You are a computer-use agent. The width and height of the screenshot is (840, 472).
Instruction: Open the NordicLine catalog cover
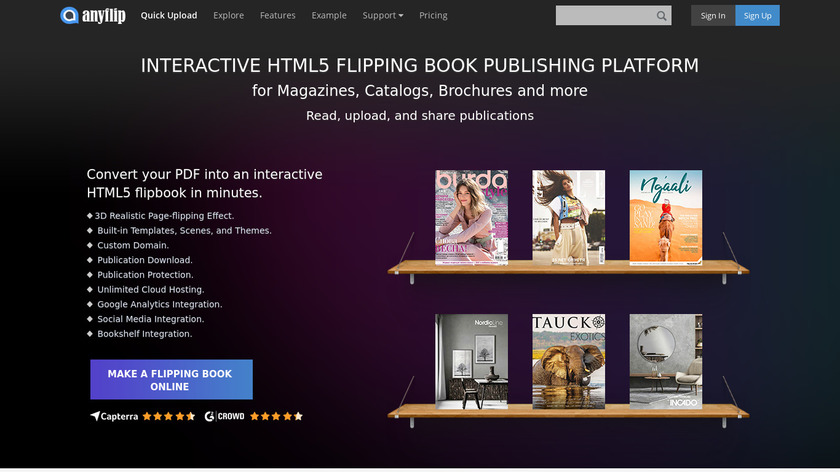pyautogui.click(x=471, y=362)
